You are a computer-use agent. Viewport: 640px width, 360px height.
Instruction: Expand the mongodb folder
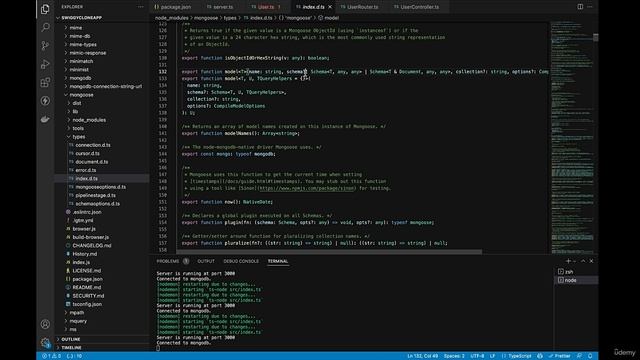(x=80, y=78)
